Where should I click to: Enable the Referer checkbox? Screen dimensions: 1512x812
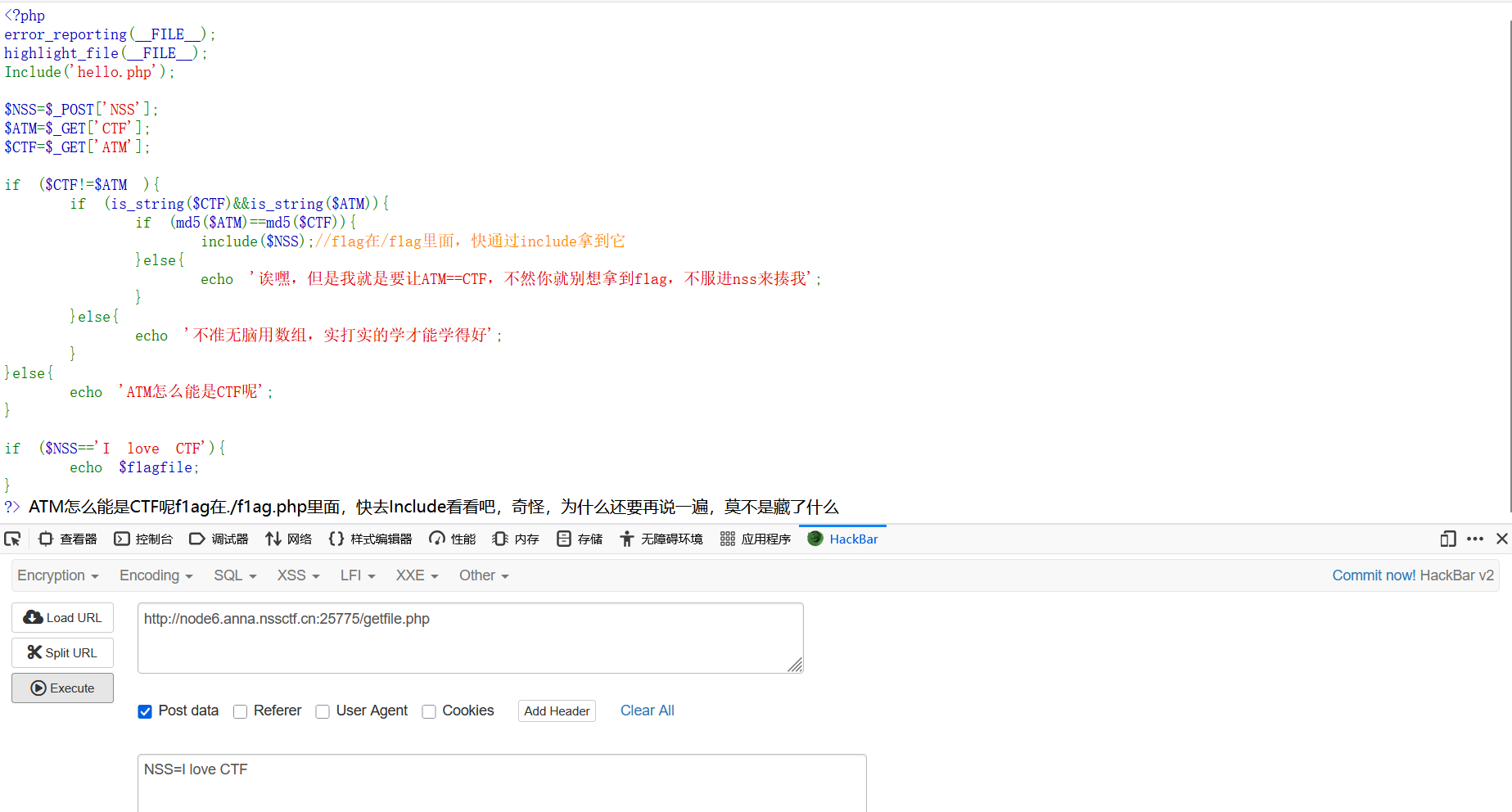[x=240, y=712]
